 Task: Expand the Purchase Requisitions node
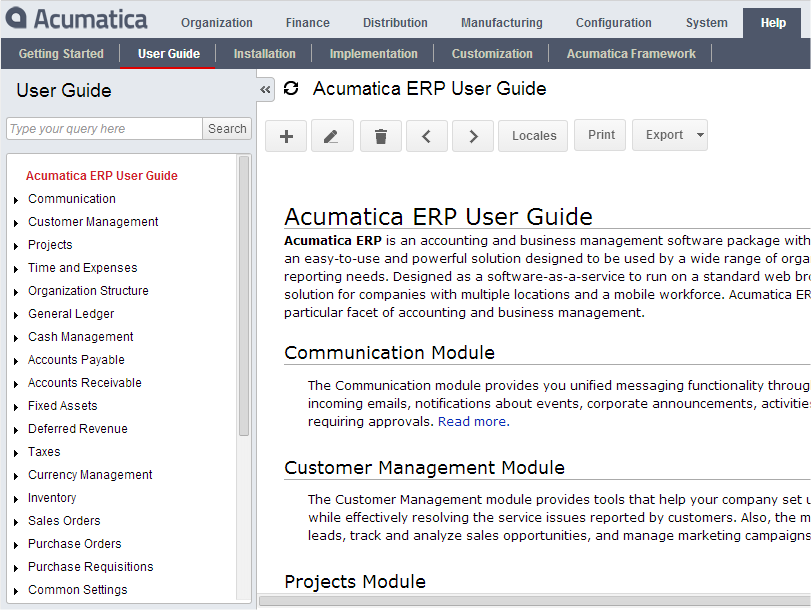[16, 568]
